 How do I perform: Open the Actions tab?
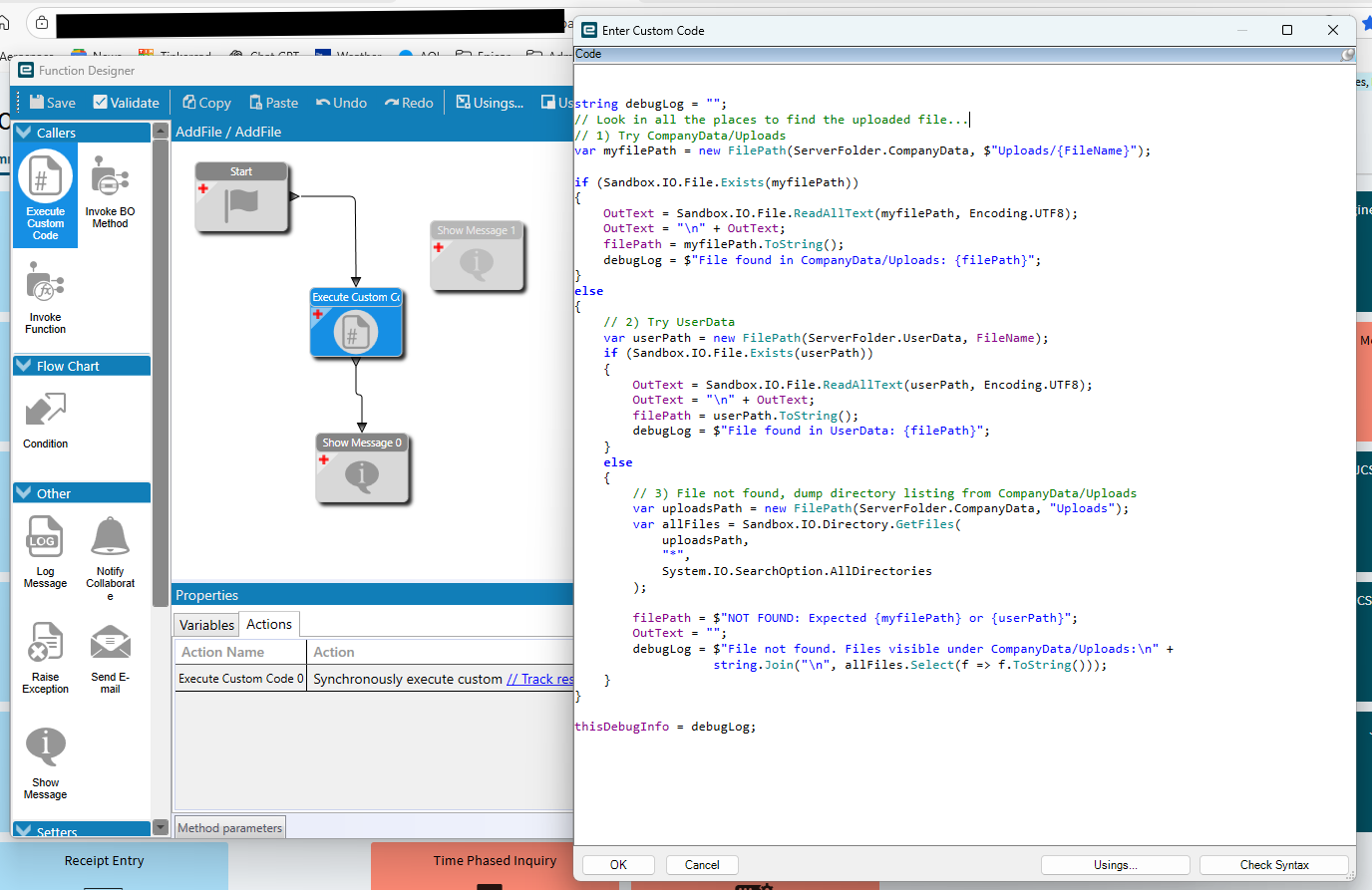269,624
